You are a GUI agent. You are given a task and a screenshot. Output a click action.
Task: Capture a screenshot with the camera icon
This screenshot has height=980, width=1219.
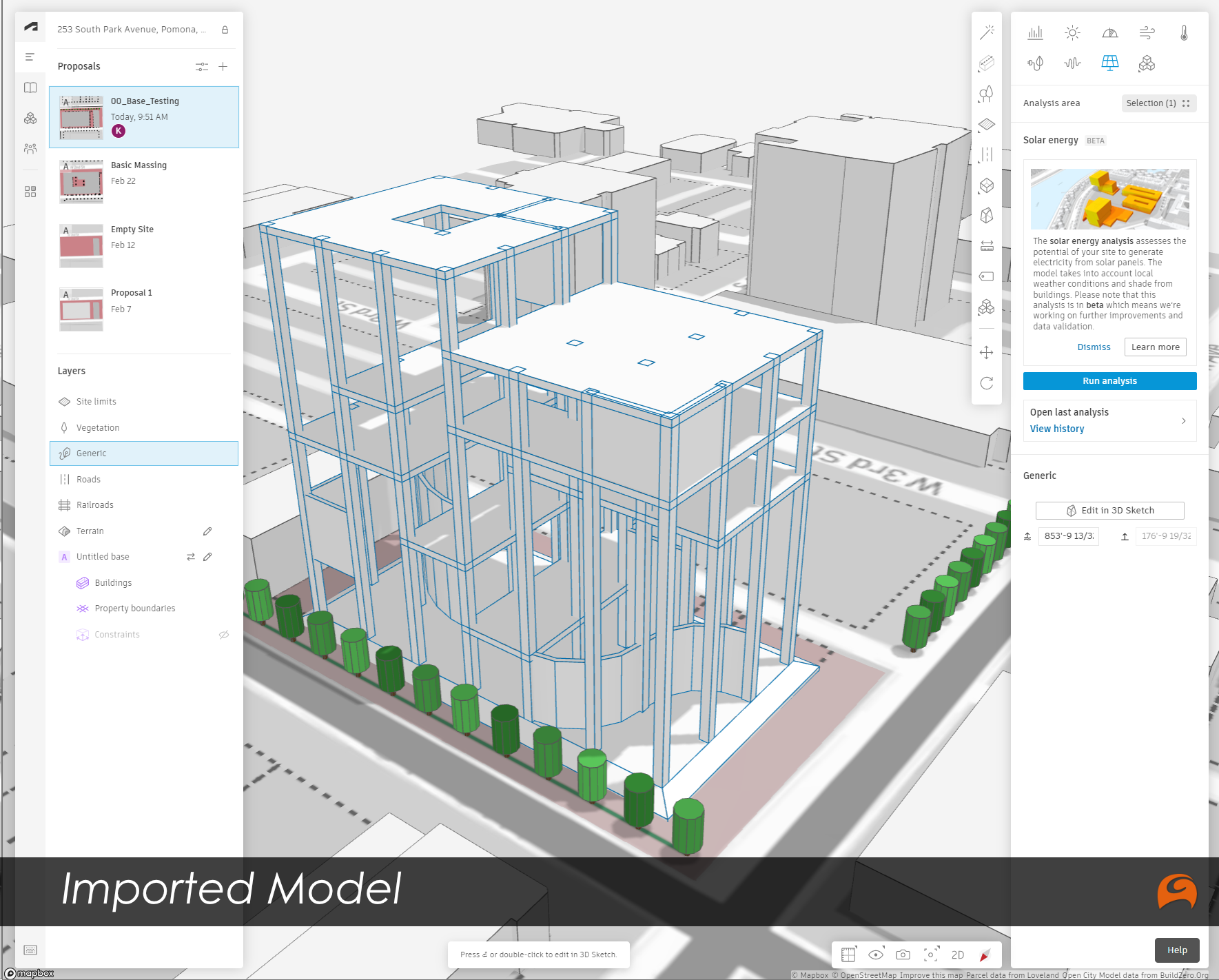coord(903,955)
